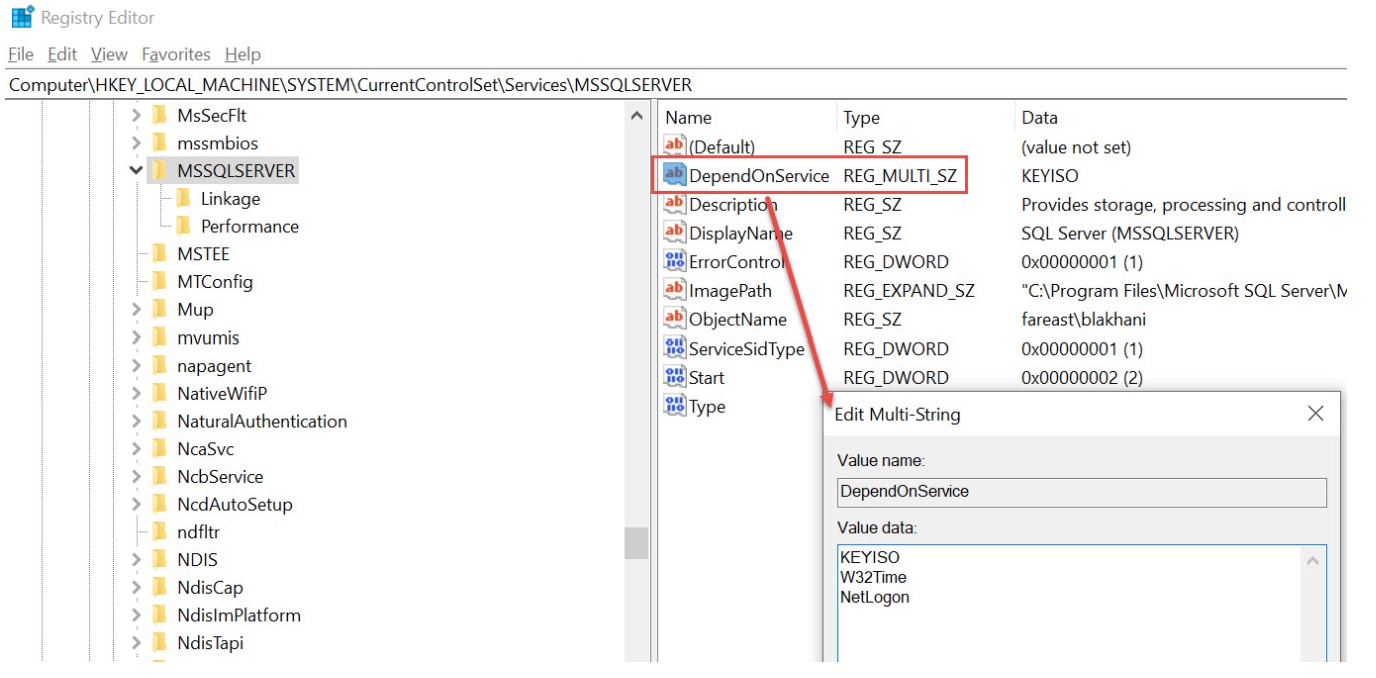The image size is (1376, 678).
Task: Expand the MsSecFlt tree node
Action: point(136,115)
